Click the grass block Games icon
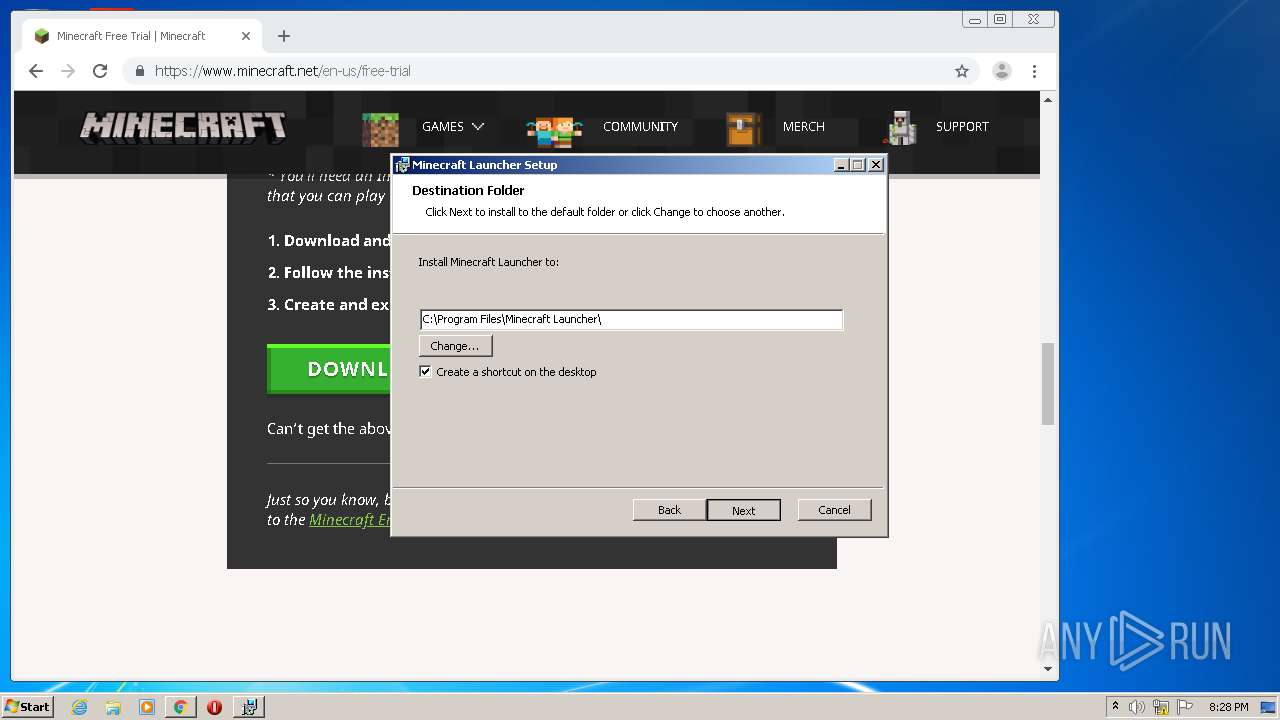The image size is (1280, 720). (x=380, y=128)
